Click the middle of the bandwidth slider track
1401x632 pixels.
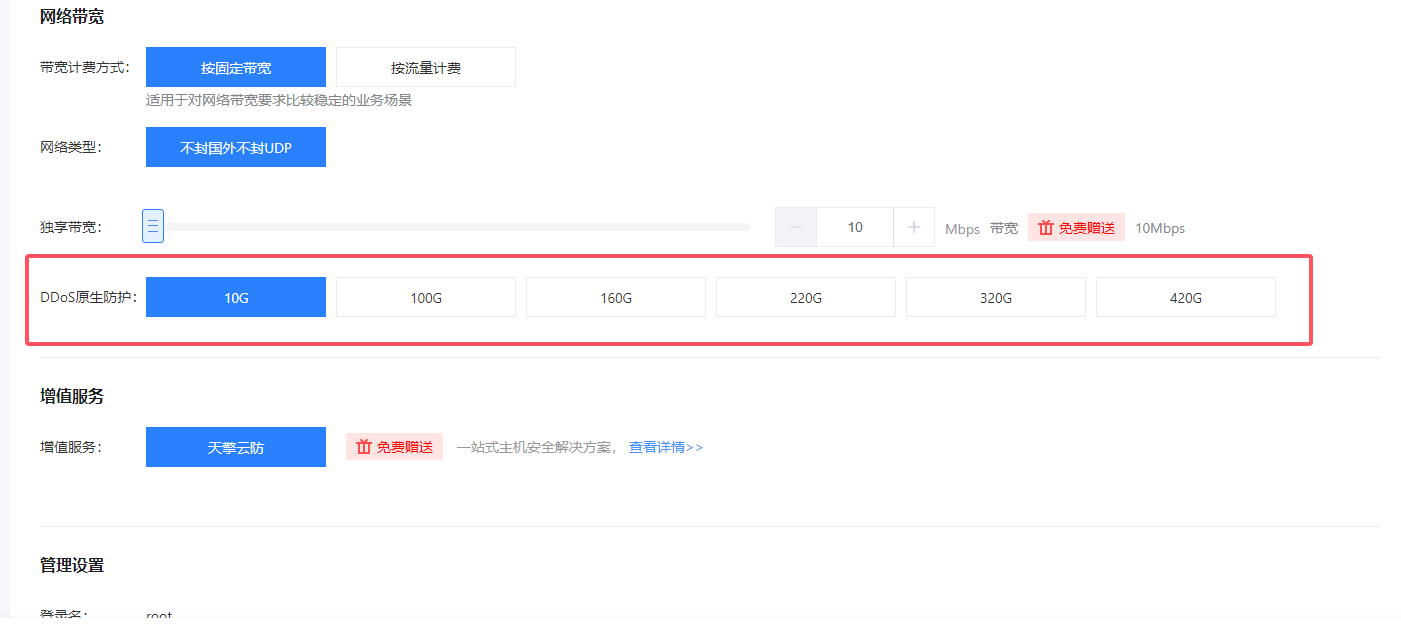coord(450,227)
